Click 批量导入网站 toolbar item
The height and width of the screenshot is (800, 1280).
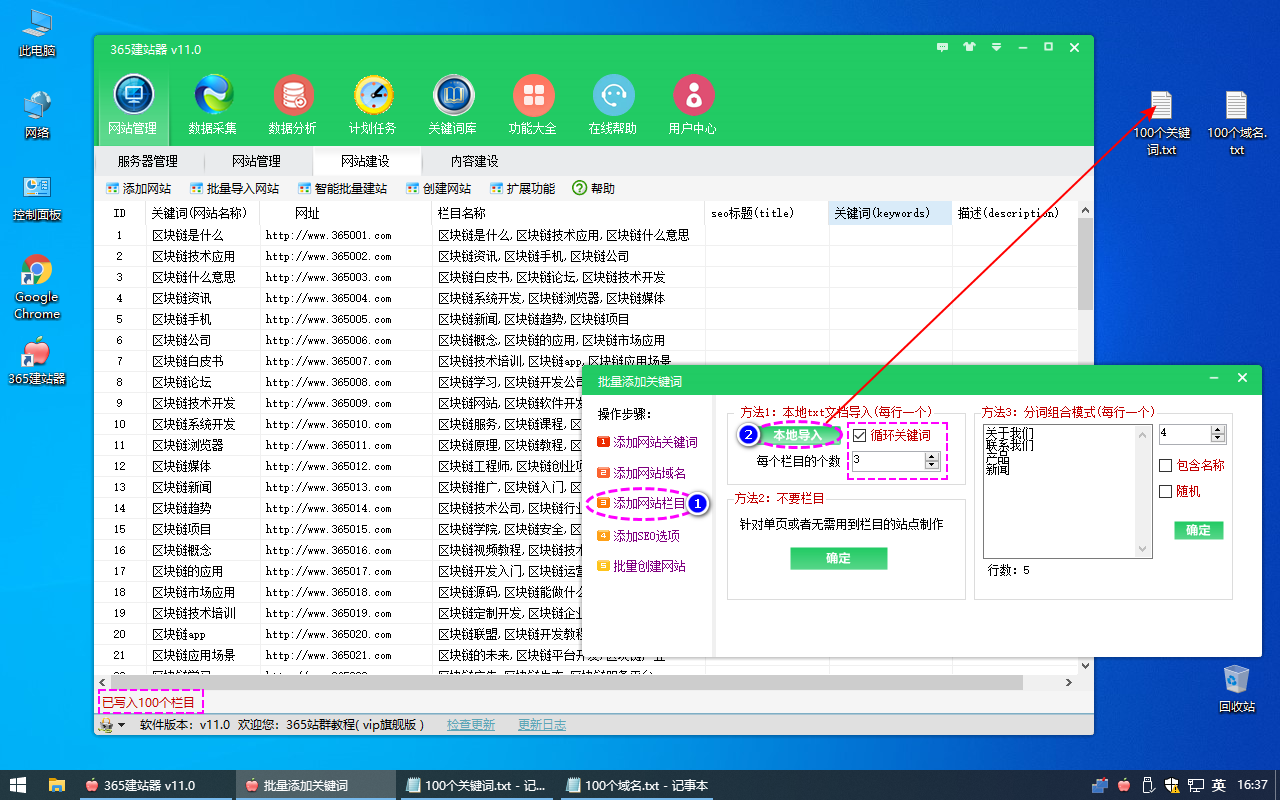click(x=234, y=188)
